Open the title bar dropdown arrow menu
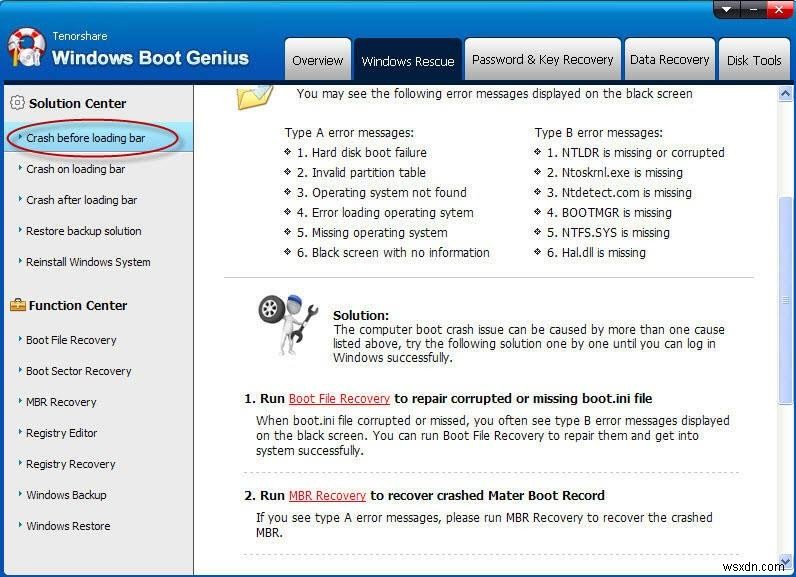The width and height of the screenshot is (796, 577). coord(727,10)
